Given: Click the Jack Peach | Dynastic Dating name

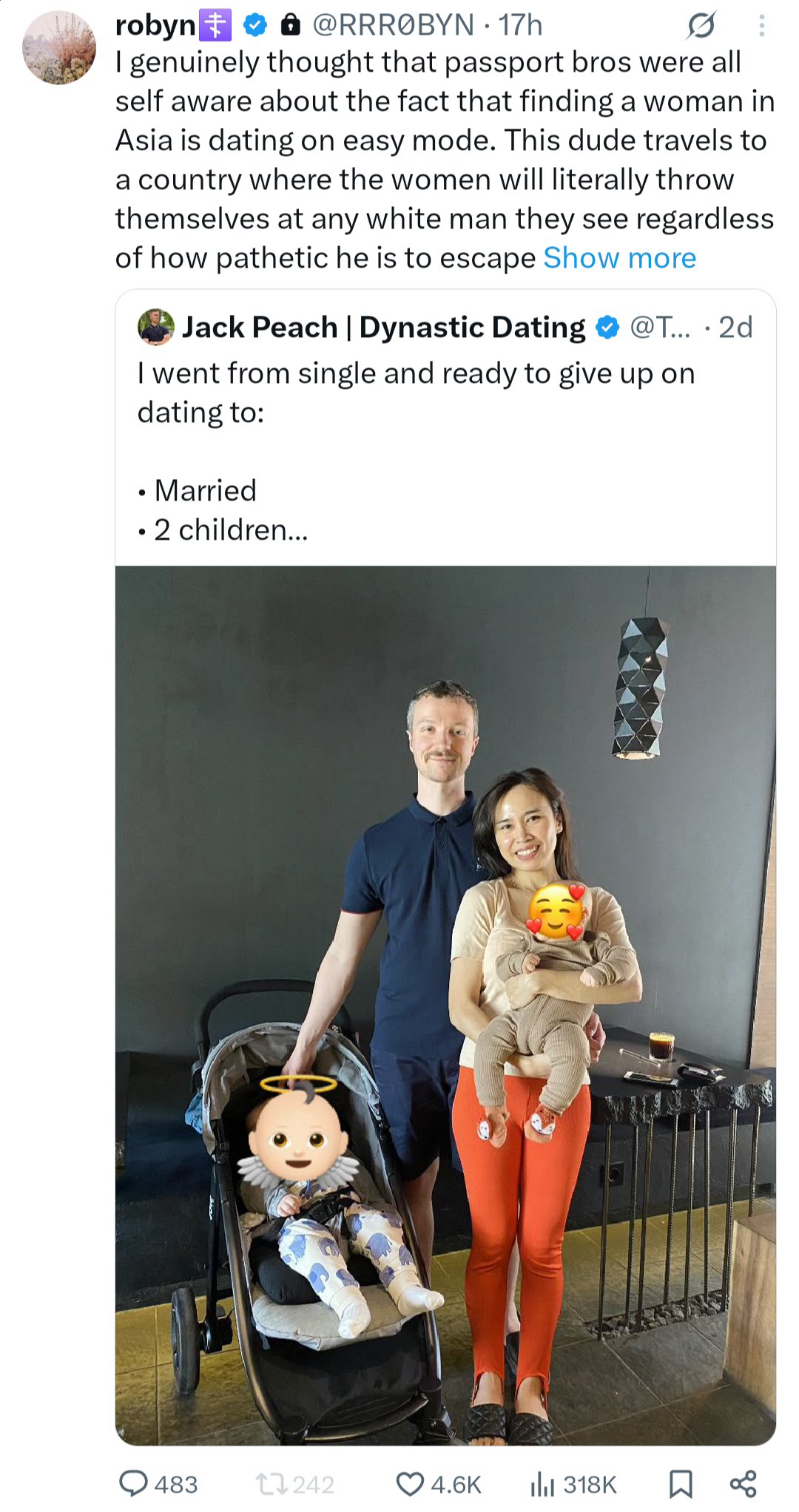Looking at the screenshot, I should click(x=384, y=327).
